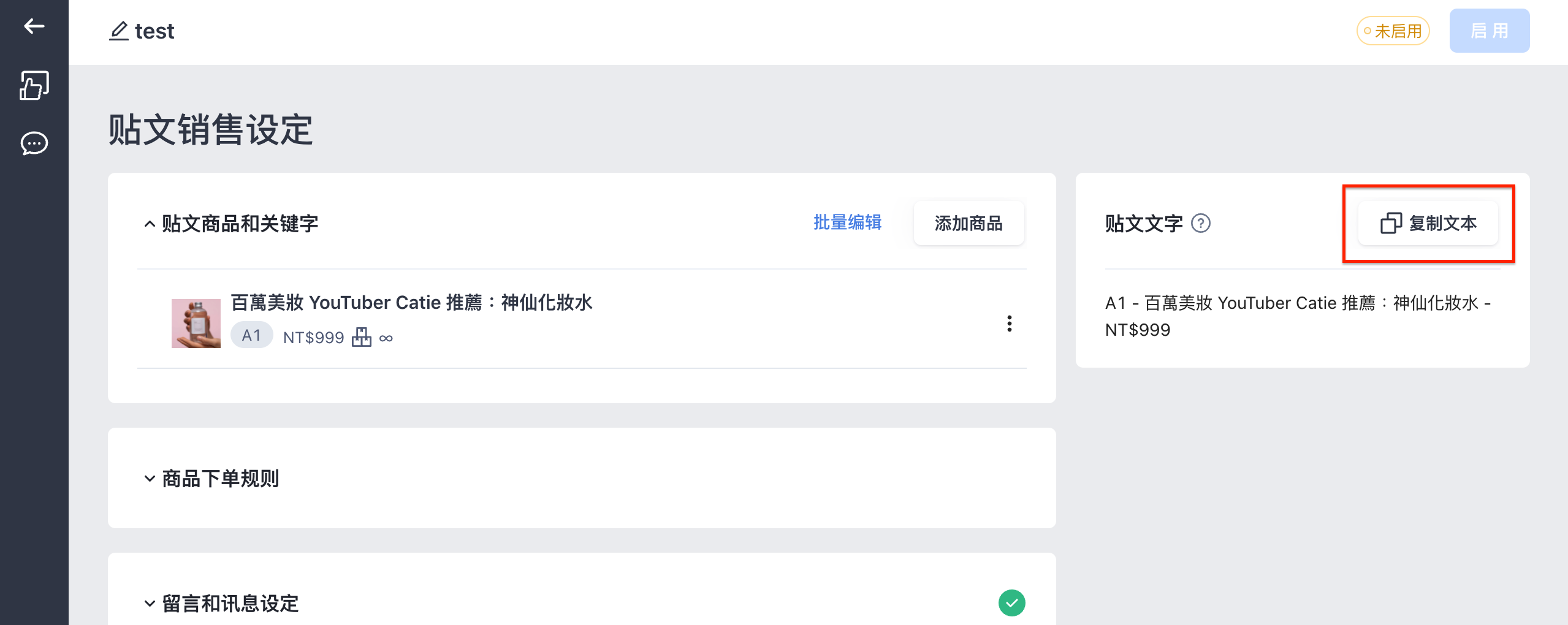
Task: Click the test title text
Action: (x=154, y=31)
